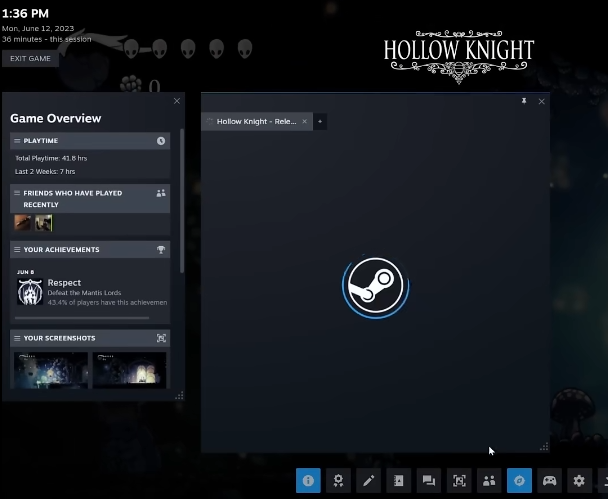Pin the browser window with the pin icon
This screenshot has height=499, width=608.
pos(524,101)
